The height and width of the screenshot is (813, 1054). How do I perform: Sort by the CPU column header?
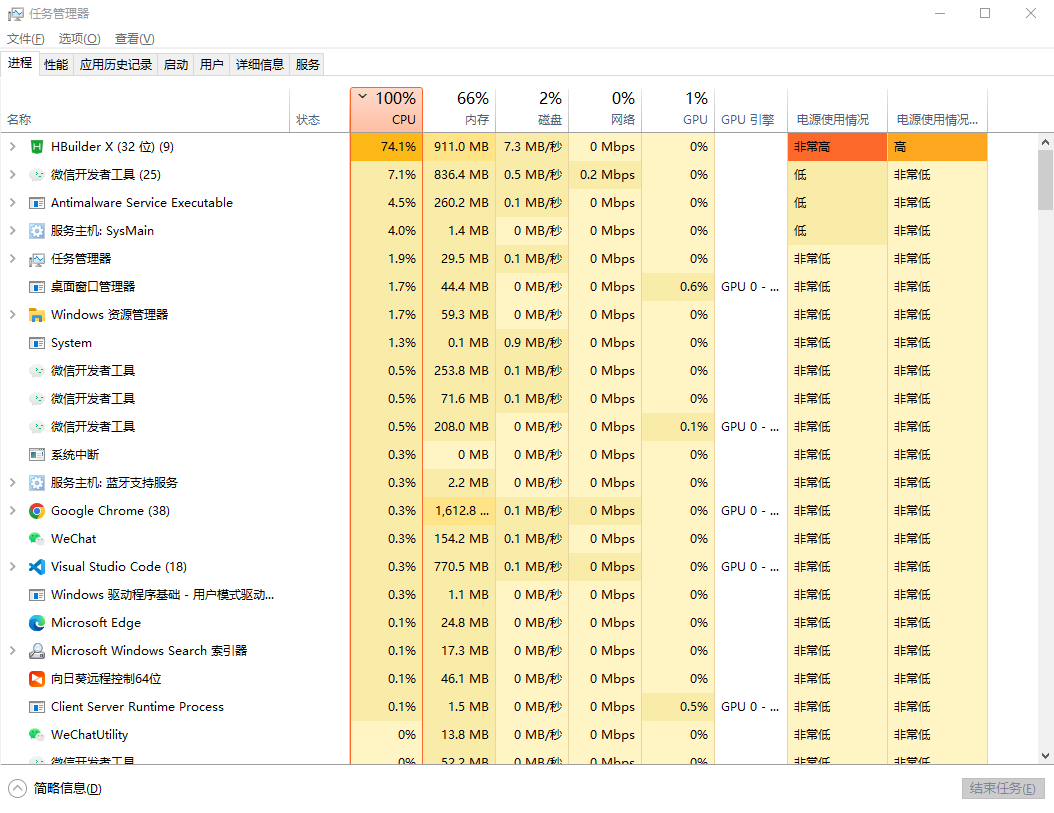click(387, 110)
